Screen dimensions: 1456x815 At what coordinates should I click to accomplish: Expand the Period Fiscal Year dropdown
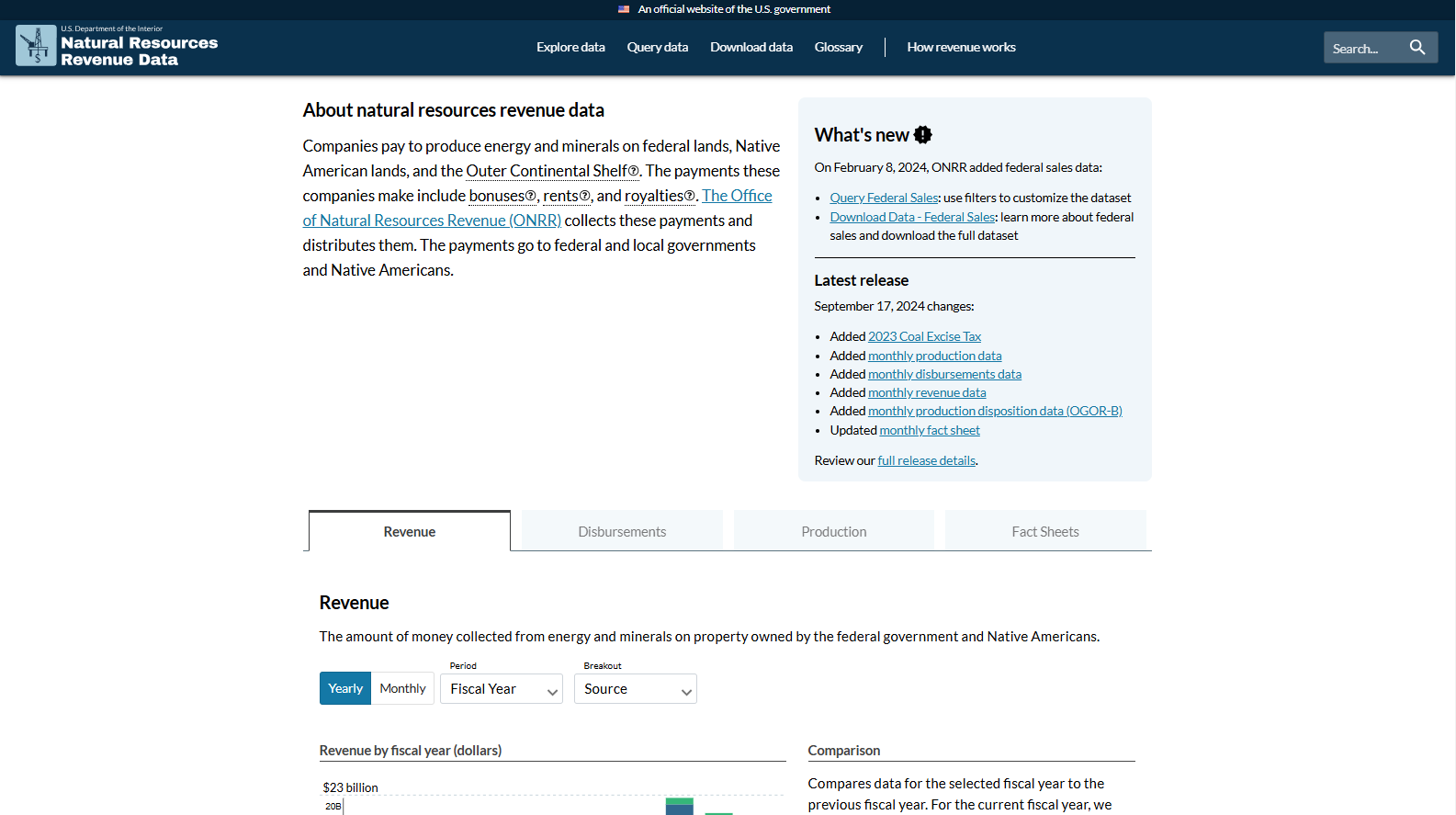click(x=502, y=689)
